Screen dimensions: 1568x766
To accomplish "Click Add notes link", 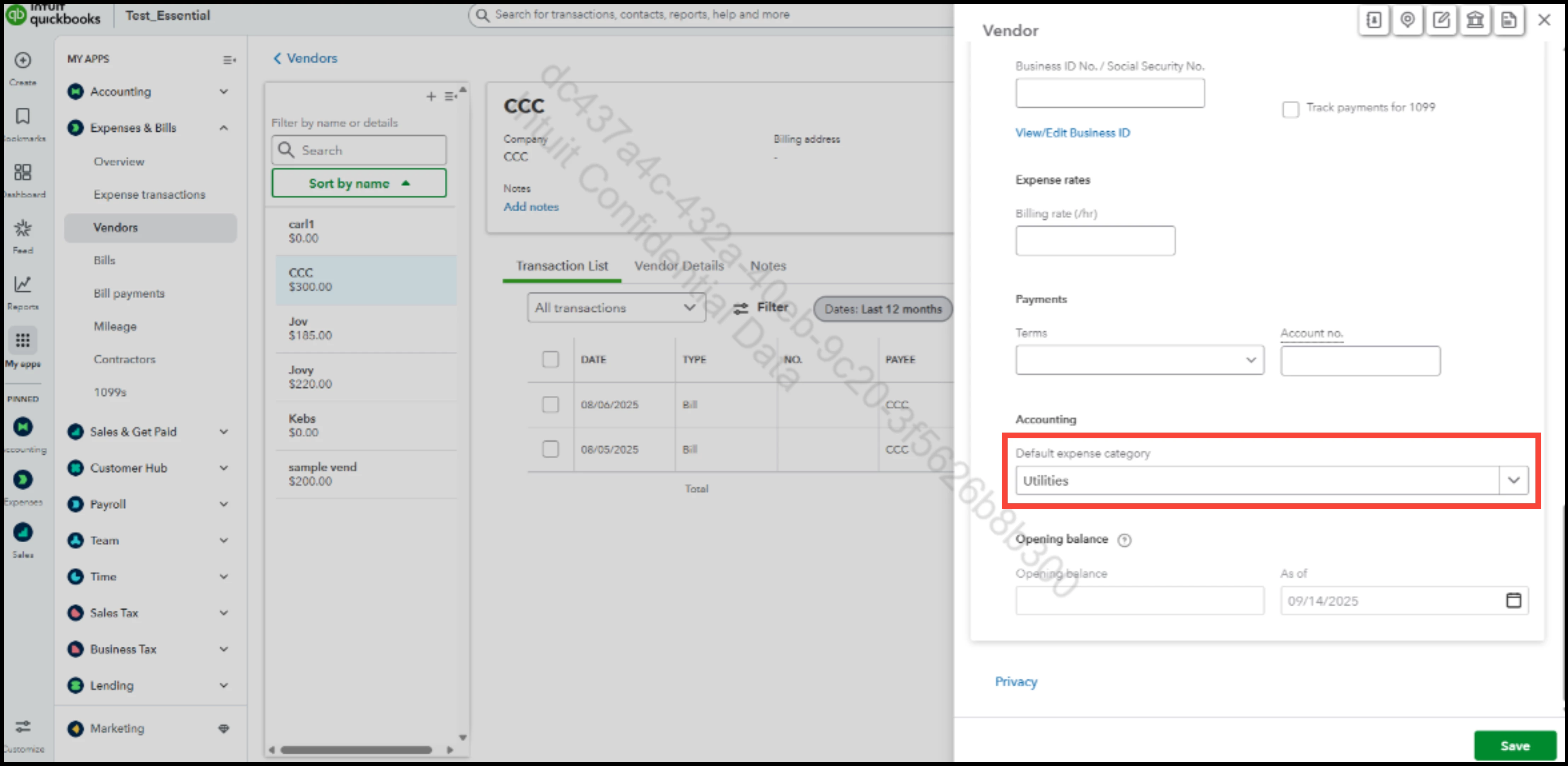I will click(531, 206).
